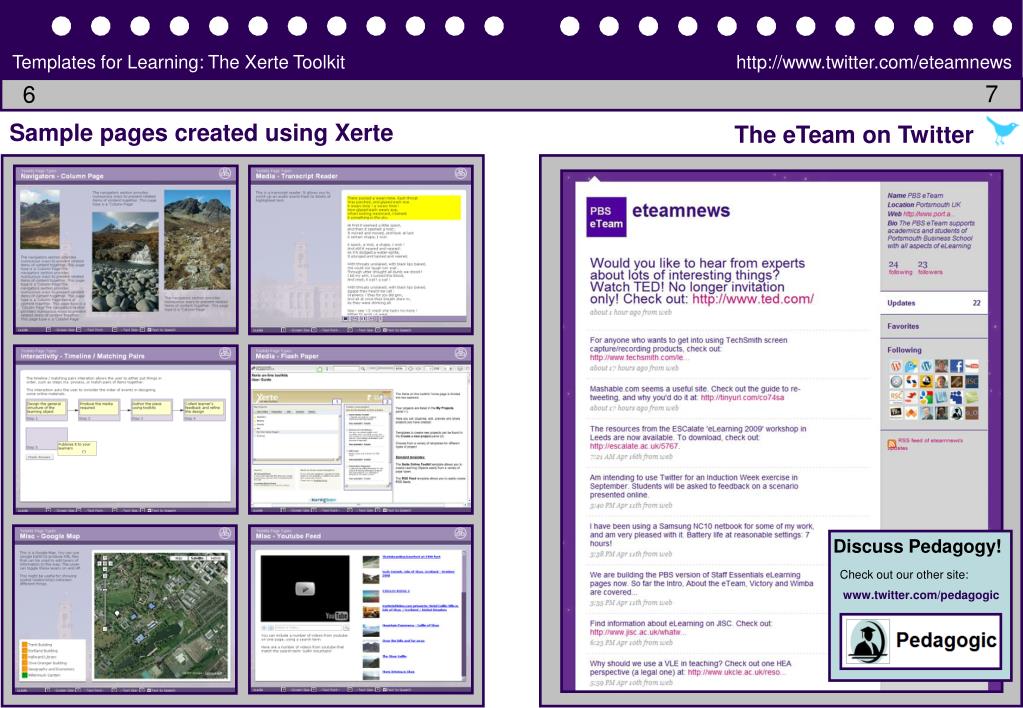1023x708 pixels.
Task: Click the Youtube Feed list scrollbar
Action: [x=465, y=617]
